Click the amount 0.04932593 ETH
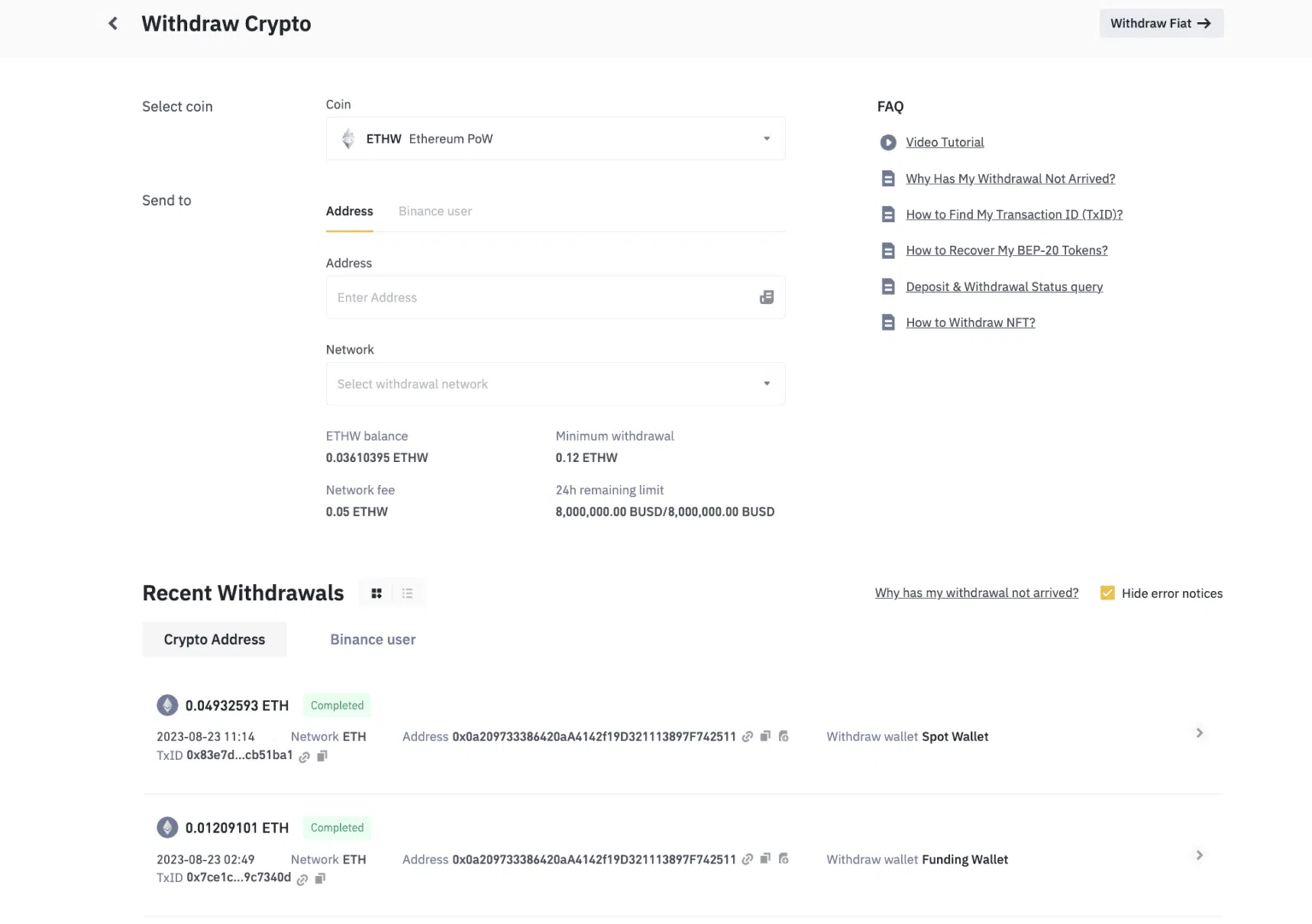This screenshot has width=1312, height=924. 237,705
